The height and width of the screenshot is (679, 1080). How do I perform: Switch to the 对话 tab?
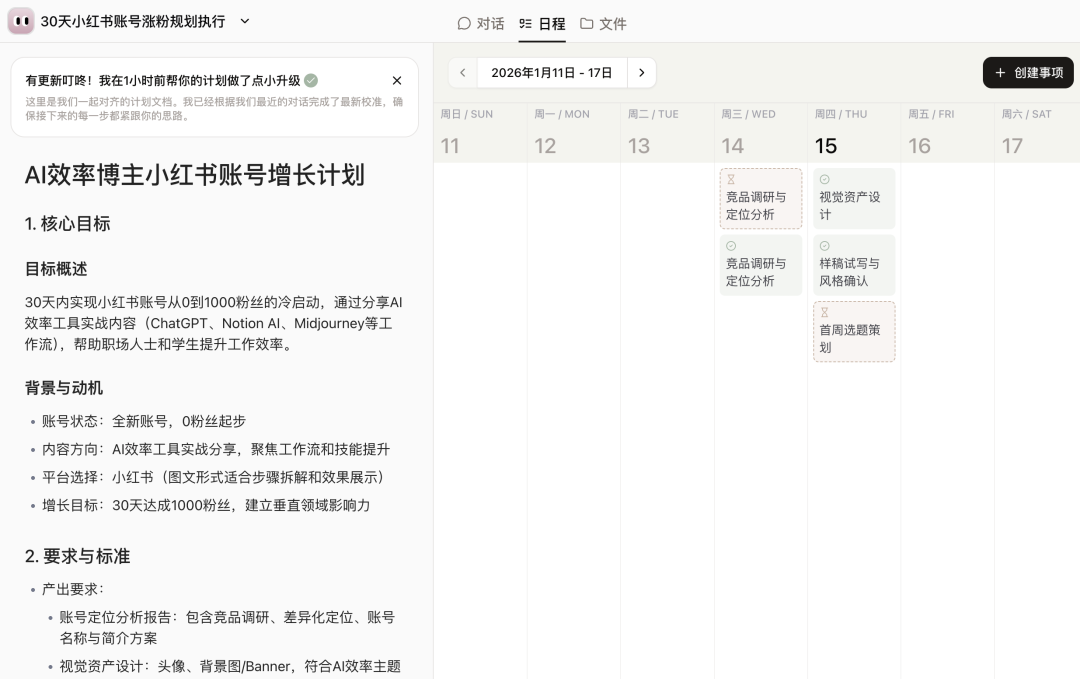tap(481, 23)
